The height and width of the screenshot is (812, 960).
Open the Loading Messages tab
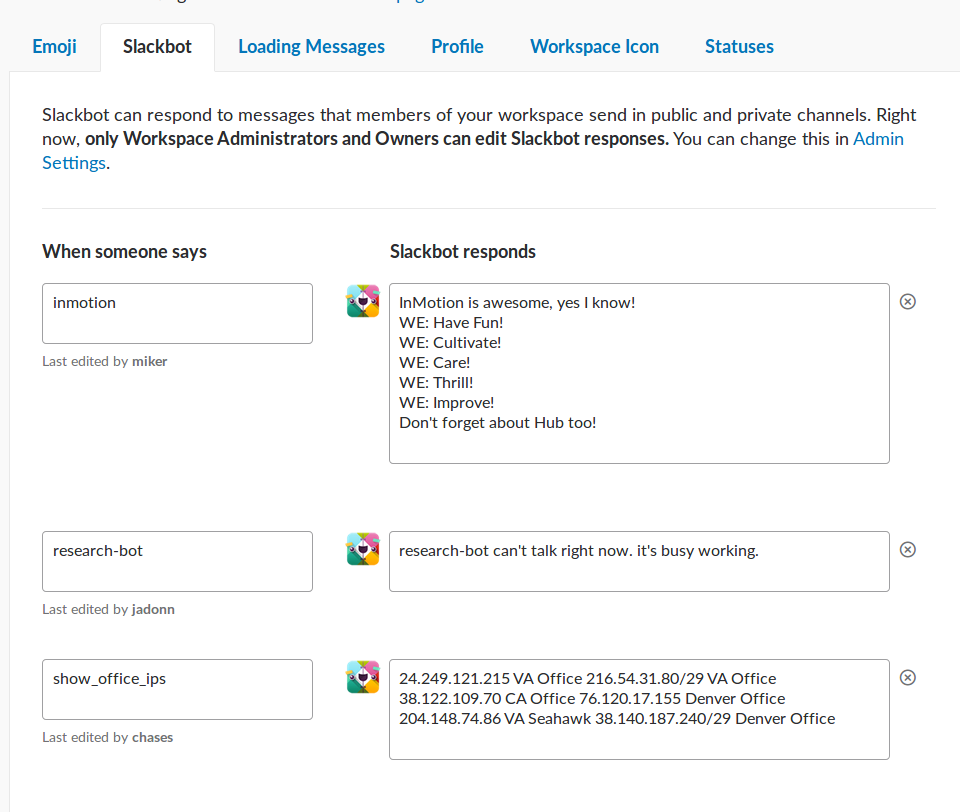(x=311, y=47)
